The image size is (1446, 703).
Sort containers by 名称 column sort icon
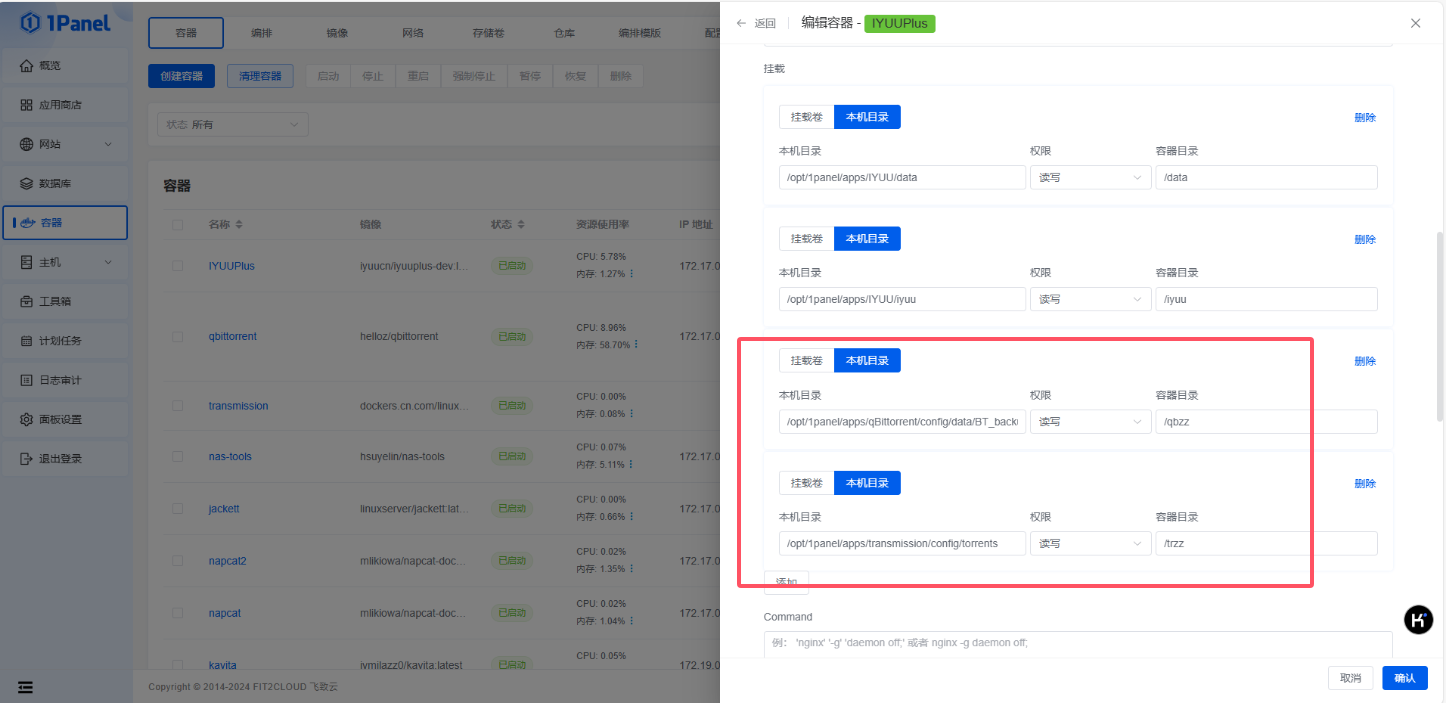[x=239, y=225]
